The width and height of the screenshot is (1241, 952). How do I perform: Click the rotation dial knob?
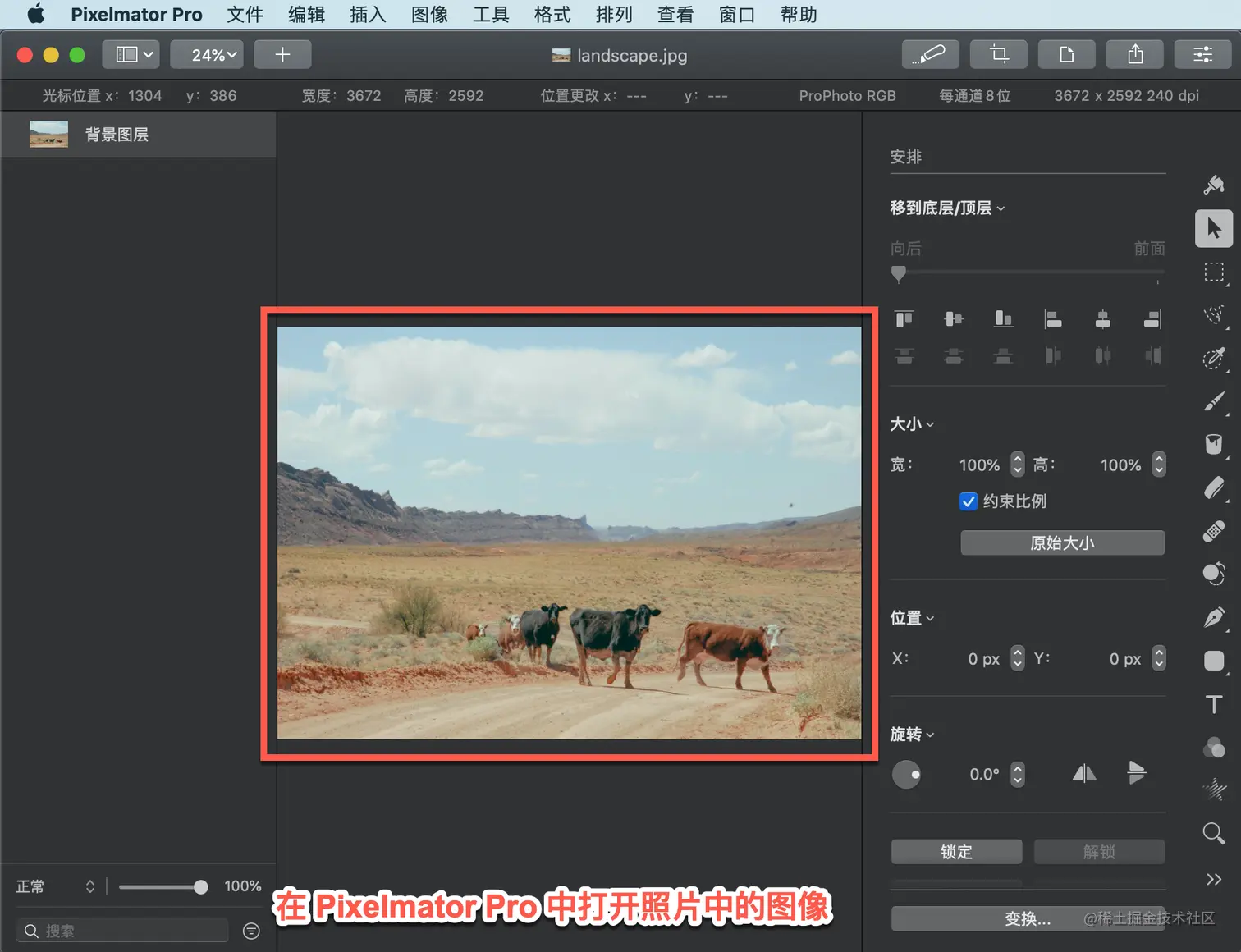[906, 774]
